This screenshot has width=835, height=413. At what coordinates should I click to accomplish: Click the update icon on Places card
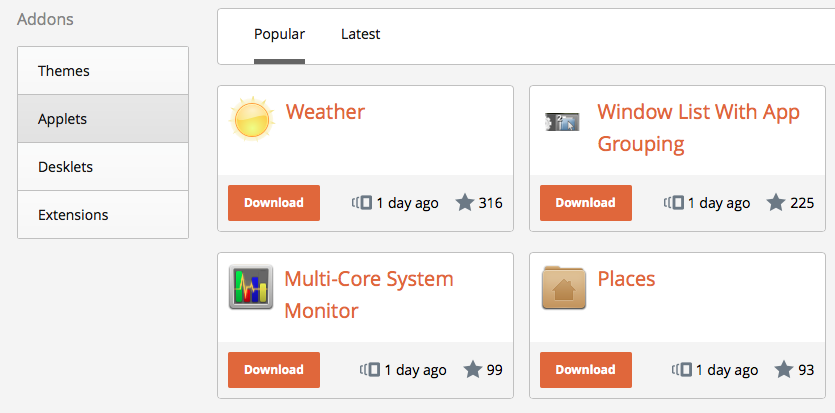coord(682,369)
